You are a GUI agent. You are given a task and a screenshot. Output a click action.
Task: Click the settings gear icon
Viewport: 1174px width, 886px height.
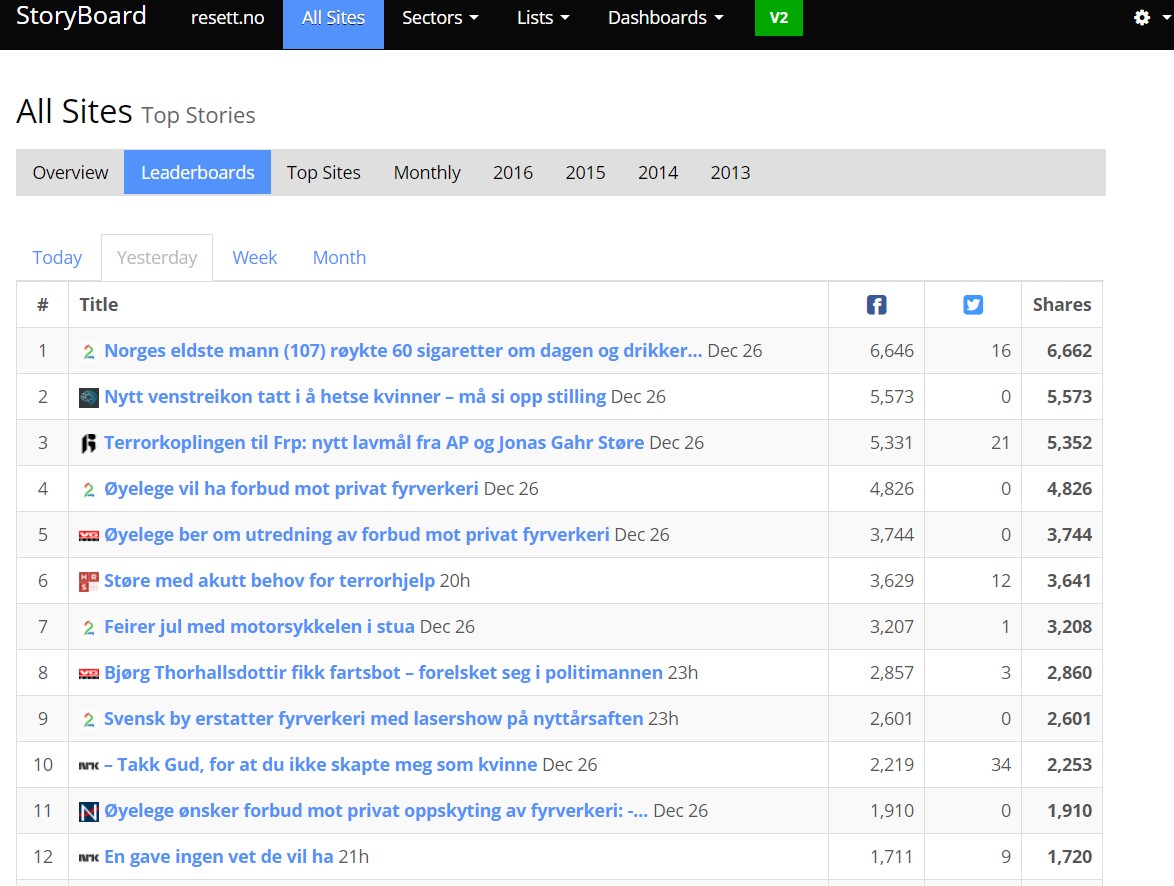pos(1141,18)
